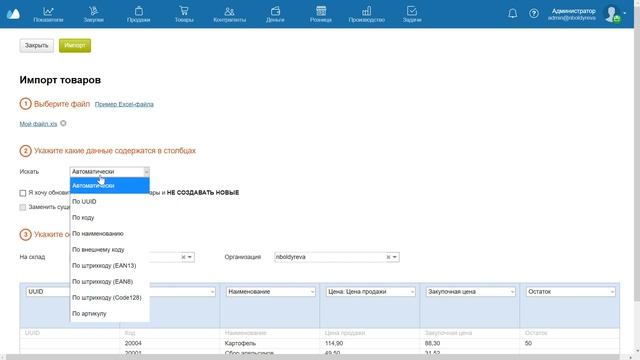The image size is (640, 360).
Task: Open notifications bell
Action: click(513, 13)
